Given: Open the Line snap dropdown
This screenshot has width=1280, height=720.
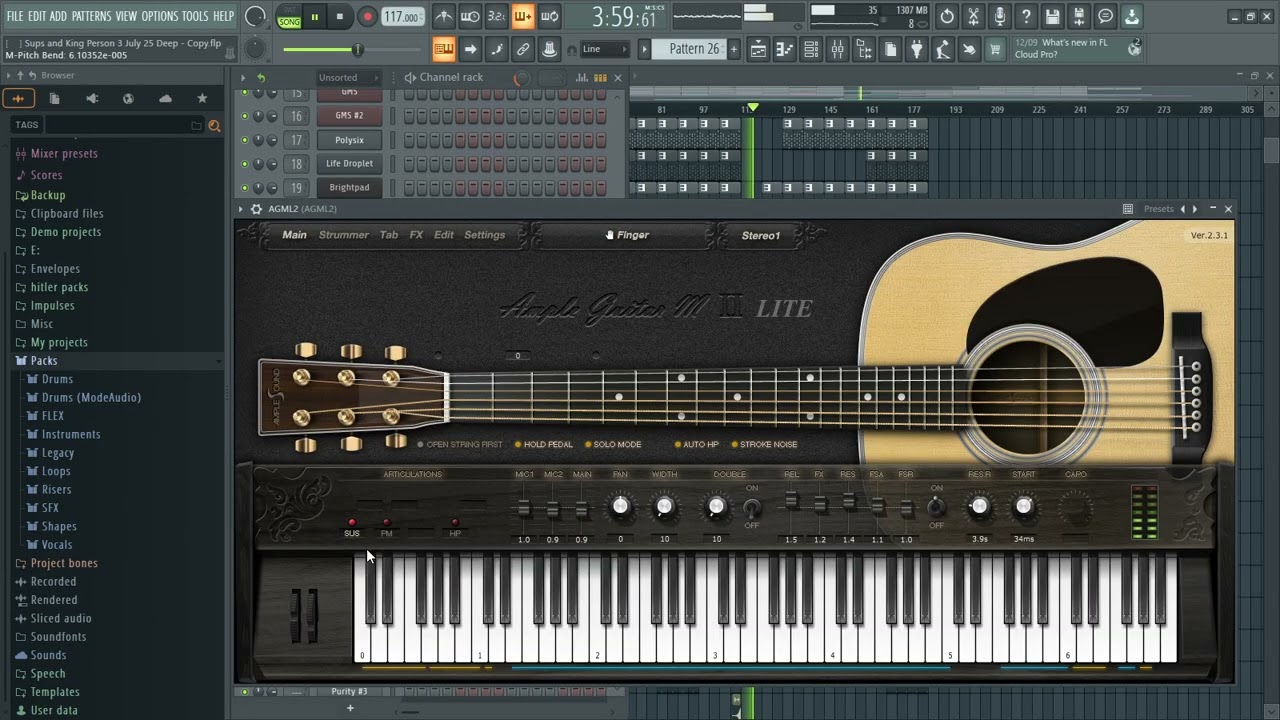Looking at the screenshot, I should tap(604, 49).
